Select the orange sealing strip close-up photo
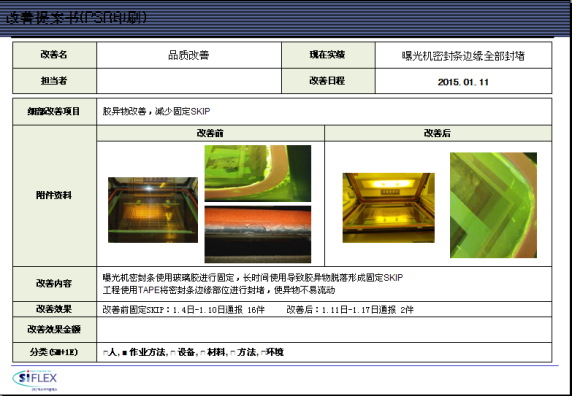The width and height of the screenshot is (572, 396). click(258, 234)
